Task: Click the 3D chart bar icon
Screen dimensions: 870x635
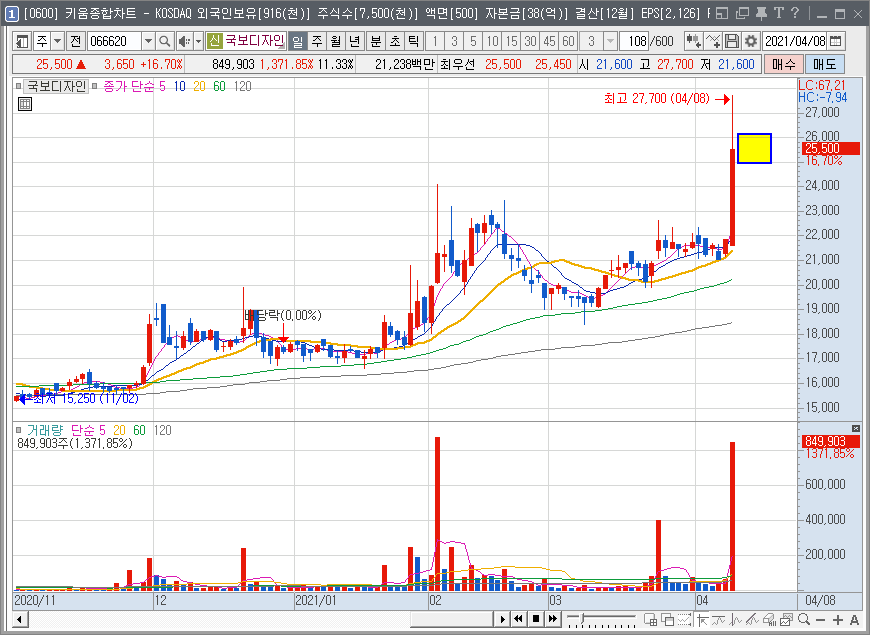Action: pyautogui.click(x=769, y=619)
